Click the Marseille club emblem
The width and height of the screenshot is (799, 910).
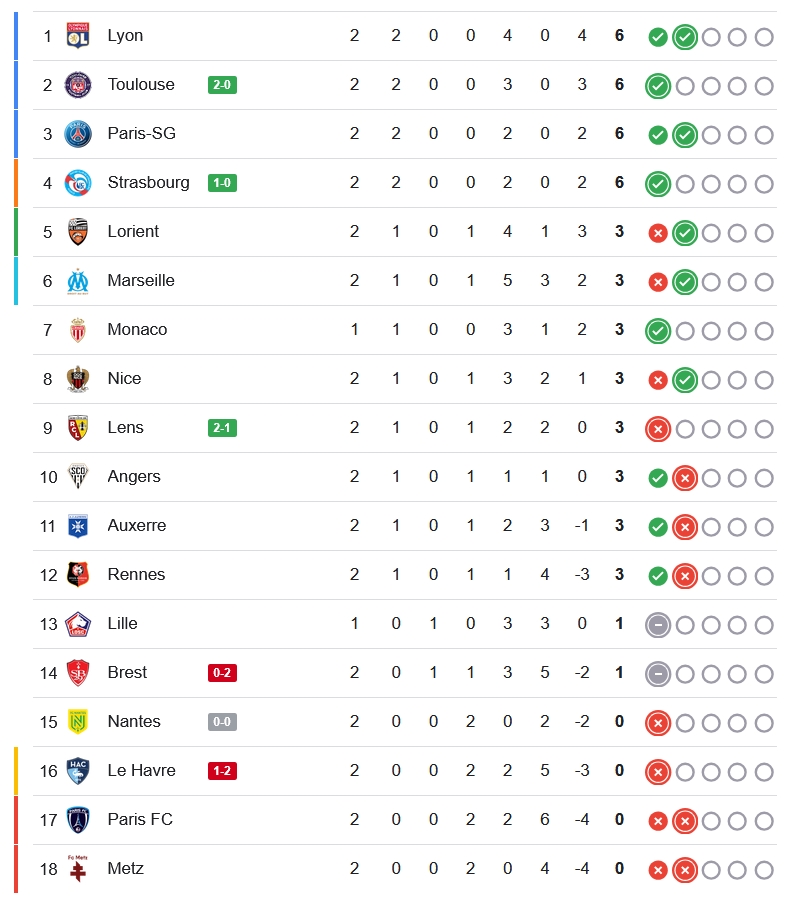tap(78, 281)
